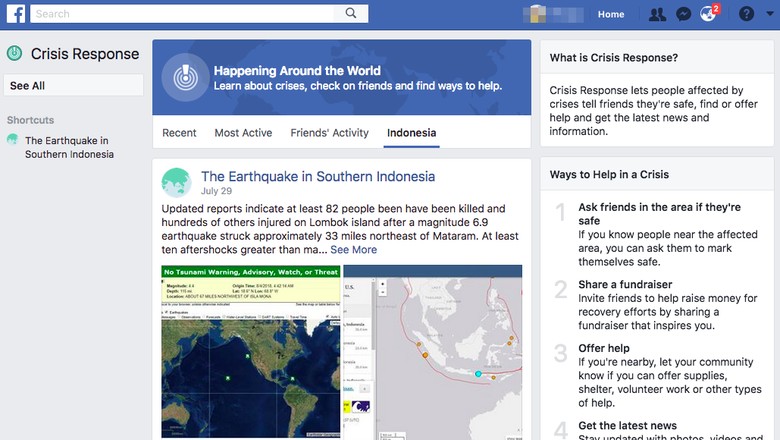Click the July 29 post date
The width and height of the screenshot is (780, 440).
(216, 191)
